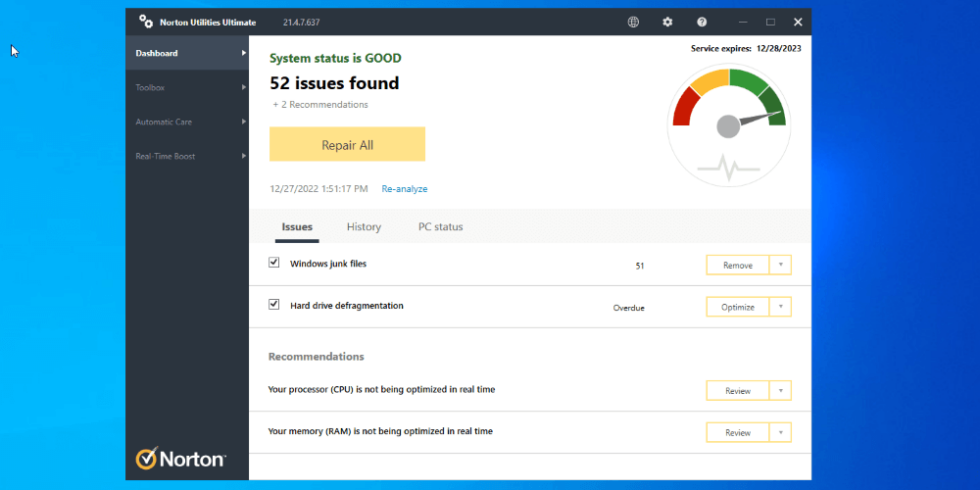Image resolution: width=980 pixels, height=490 pixels.
Task: Click the Repair All button
Action: tap(348, 144)
